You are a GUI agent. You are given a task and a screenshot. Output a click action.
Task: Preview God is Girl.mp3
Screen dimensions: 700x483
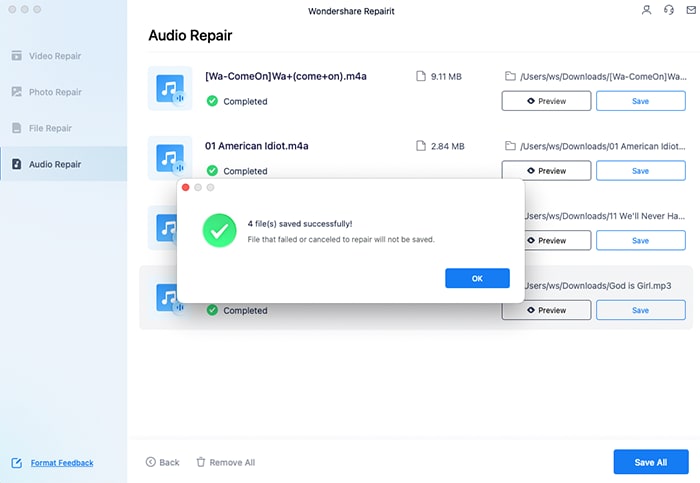point(546,310)
